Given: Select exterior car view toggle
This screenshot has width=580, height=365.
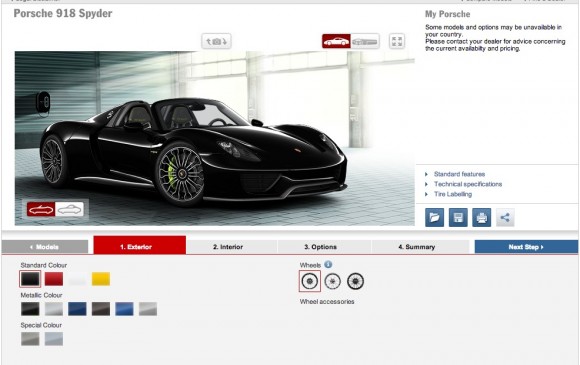Looking at the screenshot, I should 336,41.
